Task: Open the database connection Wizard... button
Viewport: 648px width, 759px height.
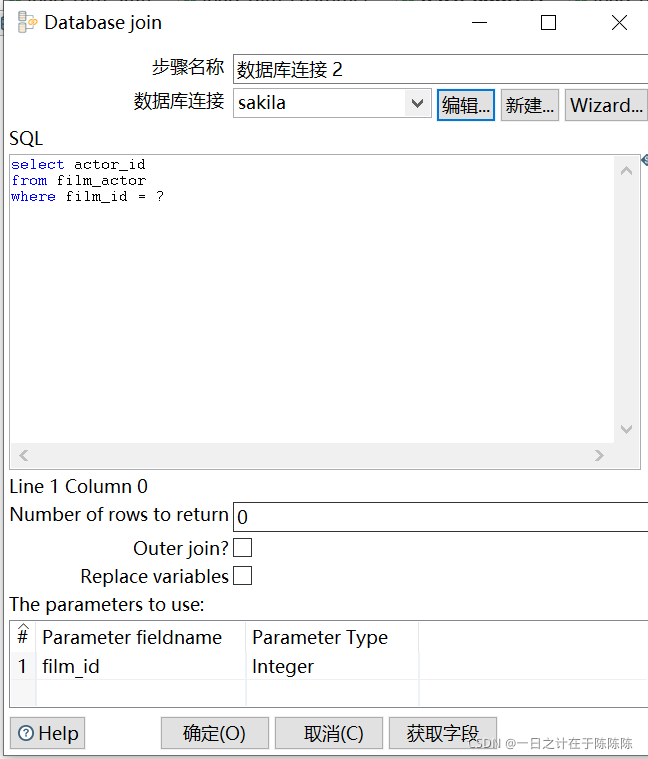Action: click(606, 105)
